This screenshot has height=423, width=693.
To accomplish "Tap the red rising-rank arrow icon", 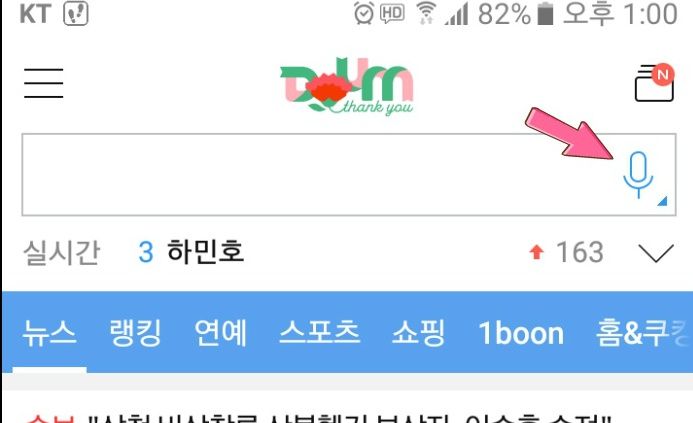I will 537,252.
